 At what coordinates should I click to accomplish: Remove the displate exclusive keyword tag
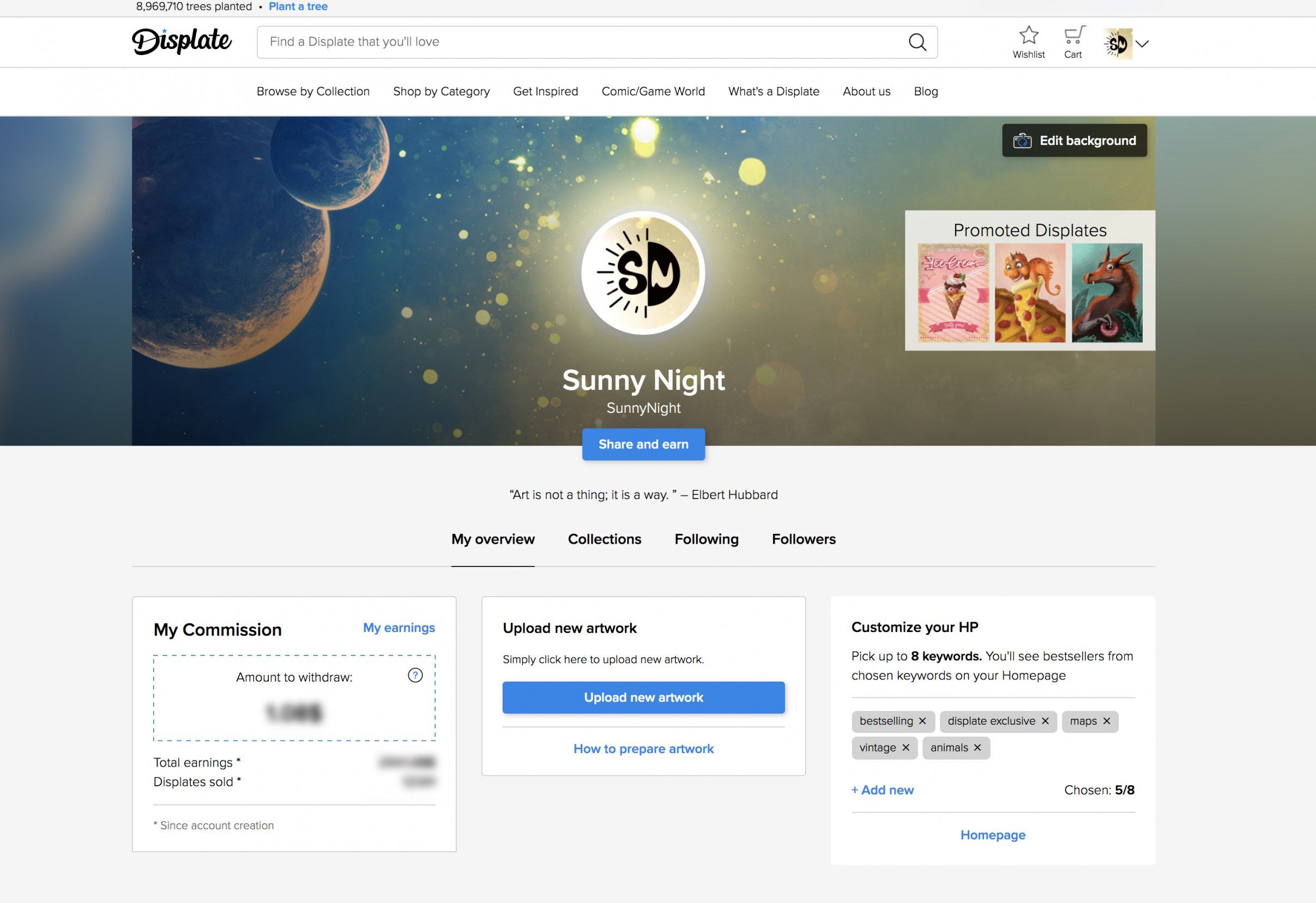[x=1045, y=721]
